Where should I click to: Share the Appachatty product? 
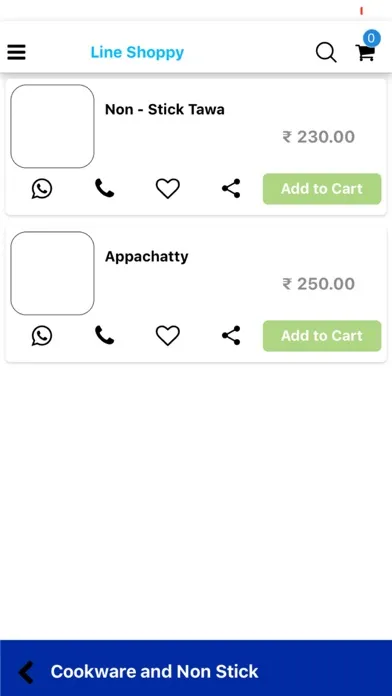click(231, 336)
